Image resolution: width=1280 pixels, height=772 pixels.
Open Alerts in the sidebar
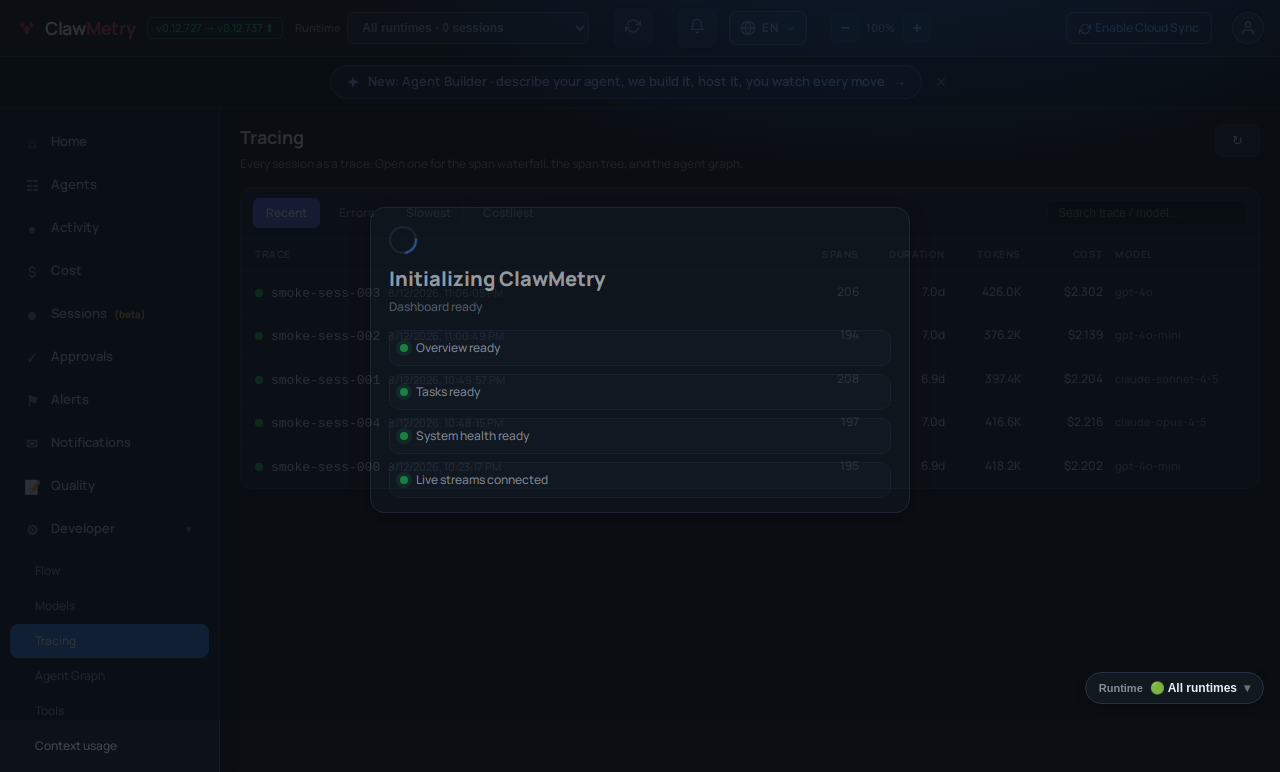(110, 400)
